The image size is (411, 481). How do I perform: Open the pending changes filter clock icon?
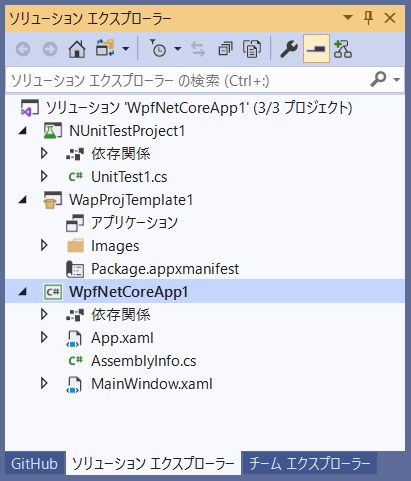pyautogui.click(x=158, y=49)
